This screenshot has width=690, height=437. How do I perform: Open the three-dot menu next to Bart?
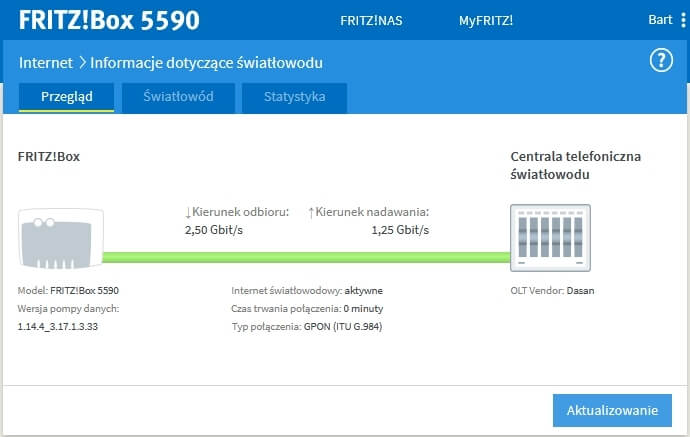point(683,20)
